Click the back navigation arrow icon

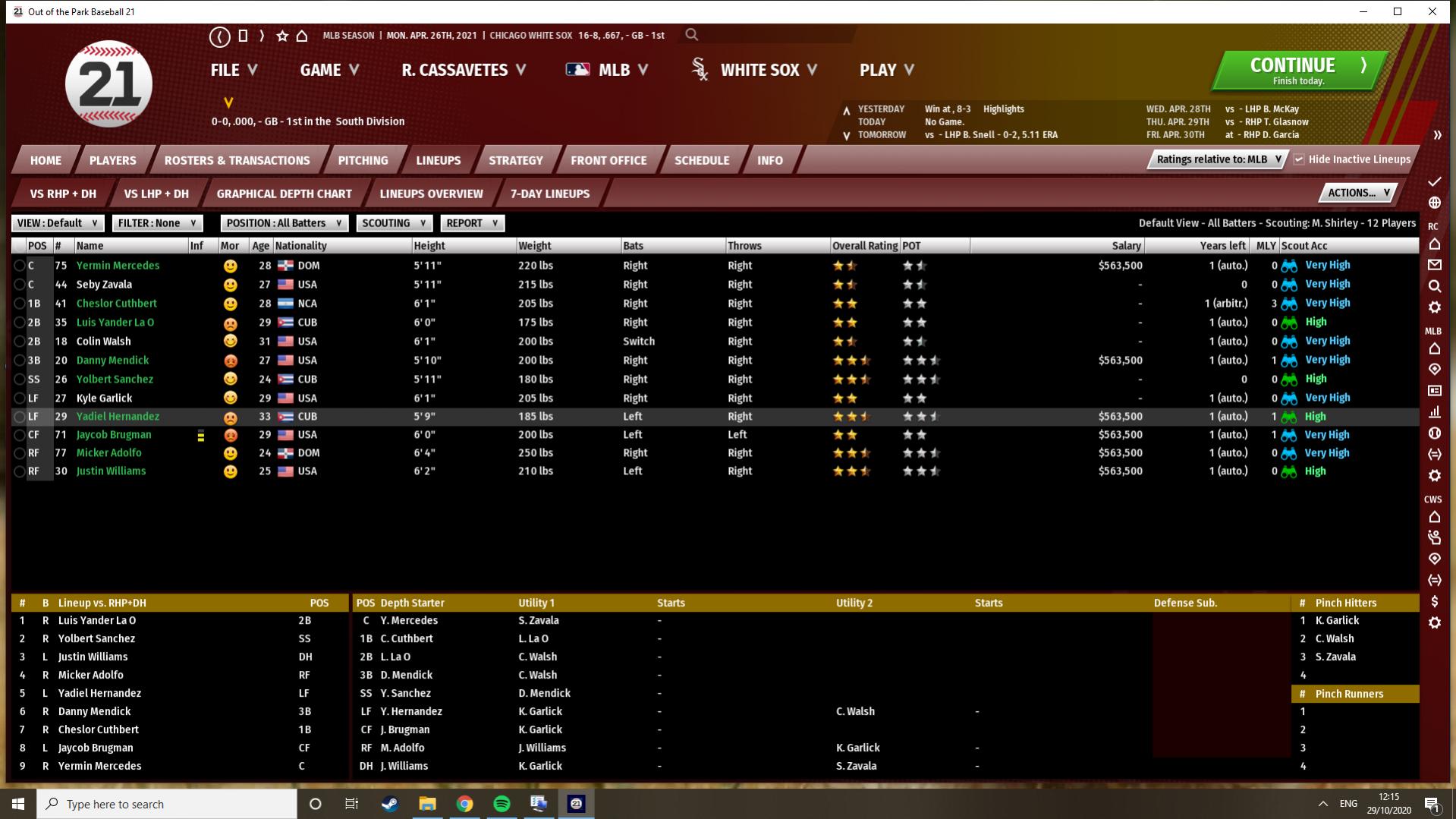click(x=219, y=36)
